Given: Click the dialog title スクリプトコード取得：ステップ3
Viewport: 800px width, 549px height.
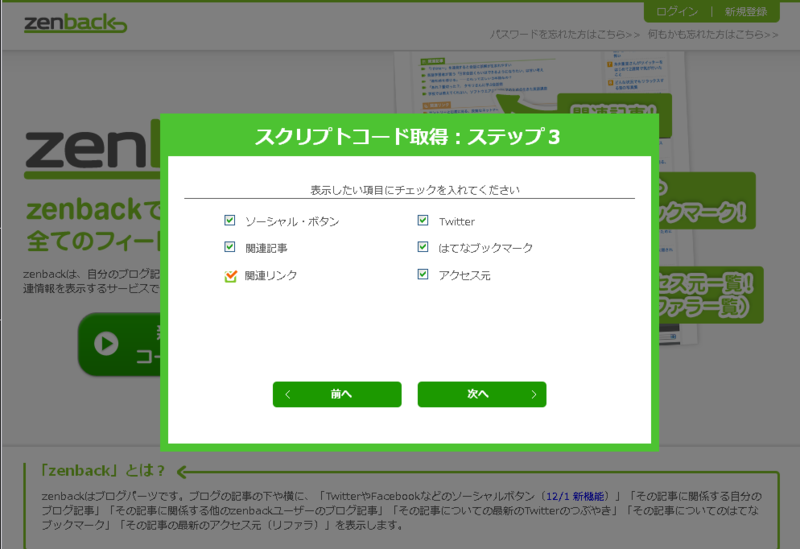Looking at the screenshot, I should pos(408,137).
